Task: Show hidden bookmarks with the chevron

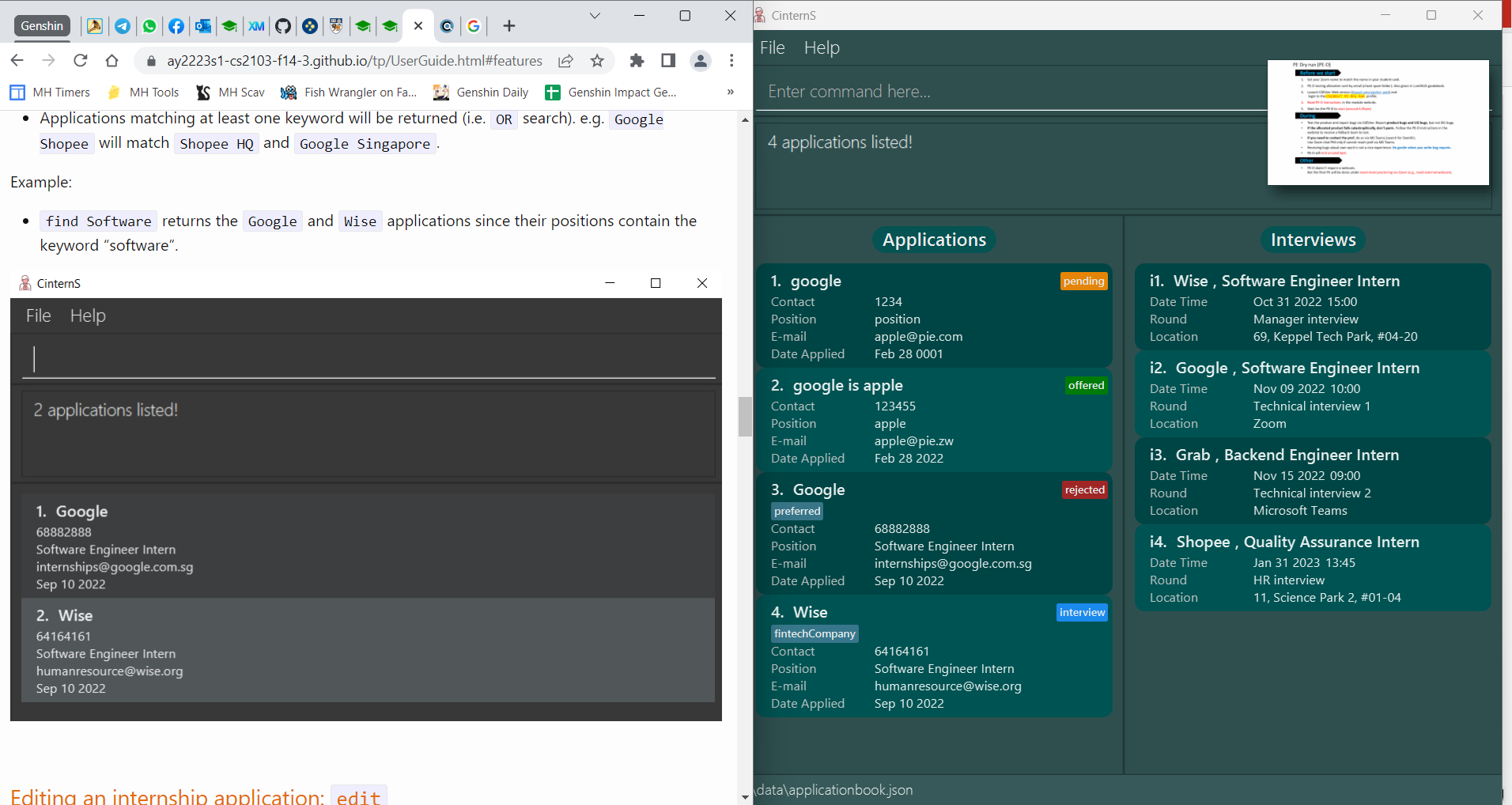Action: click(x=731, y=93)
